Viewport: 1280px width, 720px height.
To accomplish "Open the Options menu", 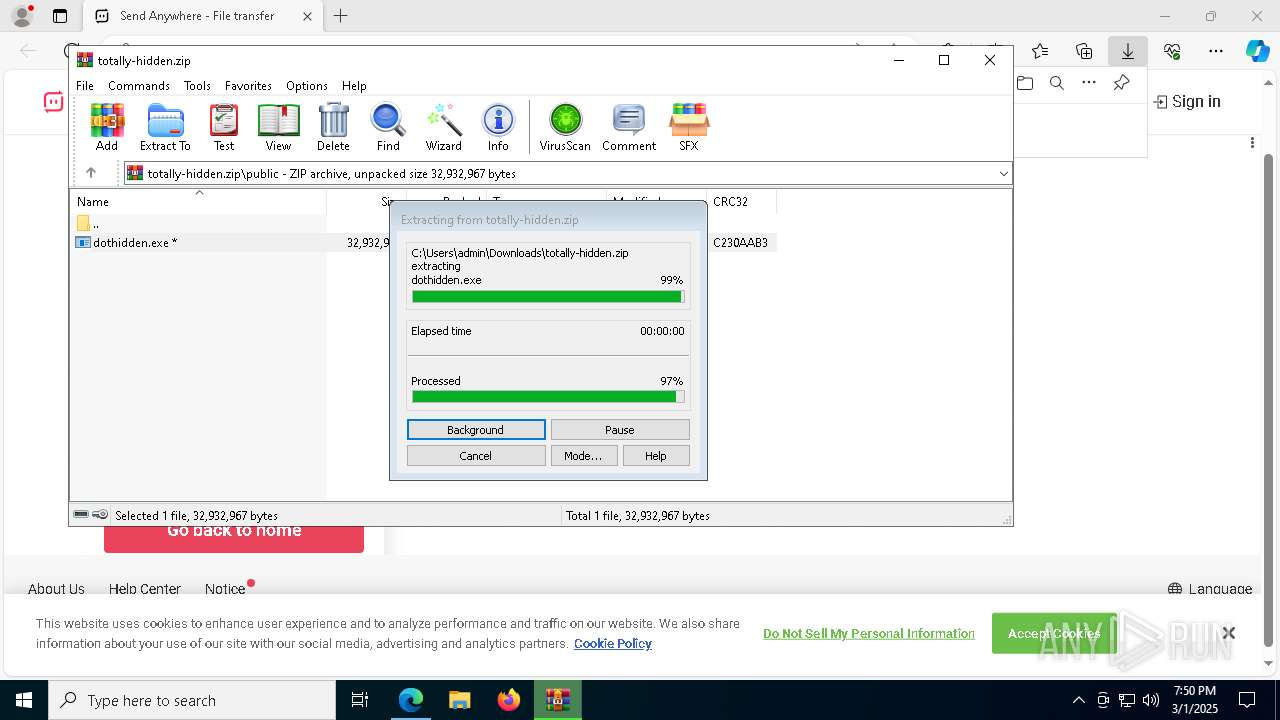I will [306, 86].
